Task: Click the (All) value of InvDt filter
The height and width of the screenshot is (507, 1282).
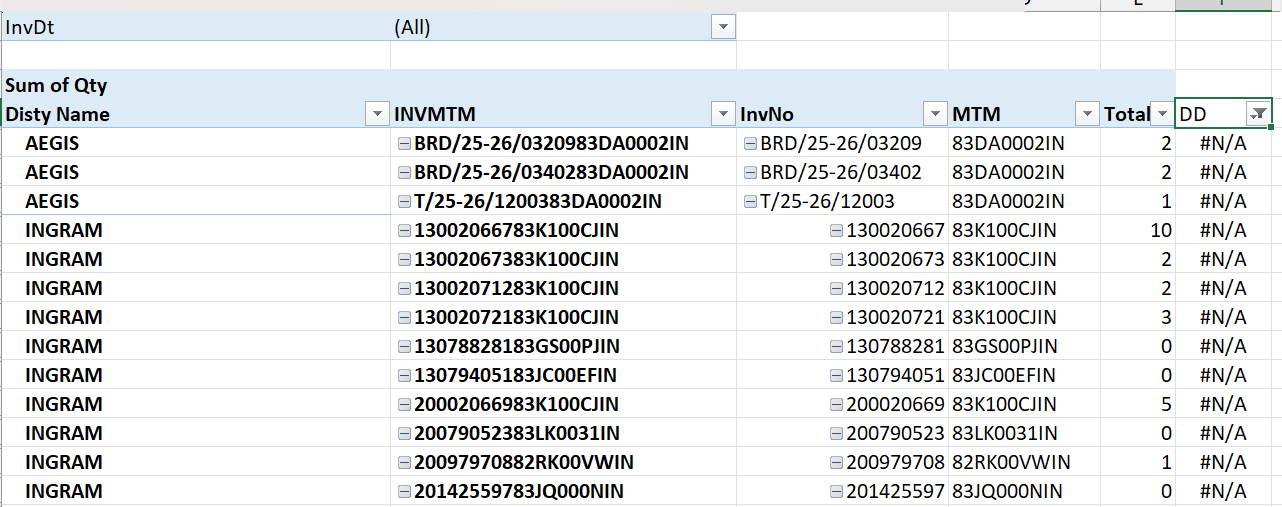Action: [x=412, y=28]
